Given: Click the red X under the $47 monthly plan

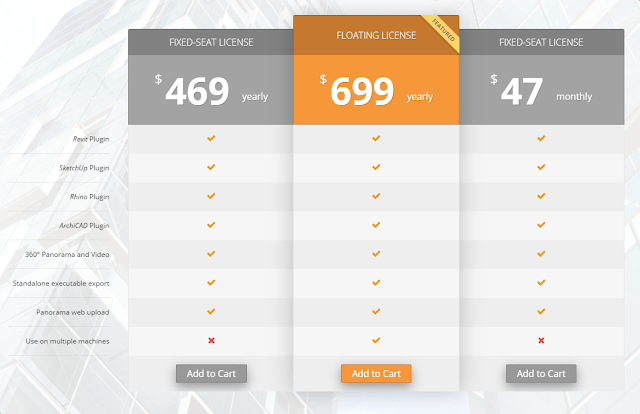Looking at the screenshot, I should tap(541, 341).
